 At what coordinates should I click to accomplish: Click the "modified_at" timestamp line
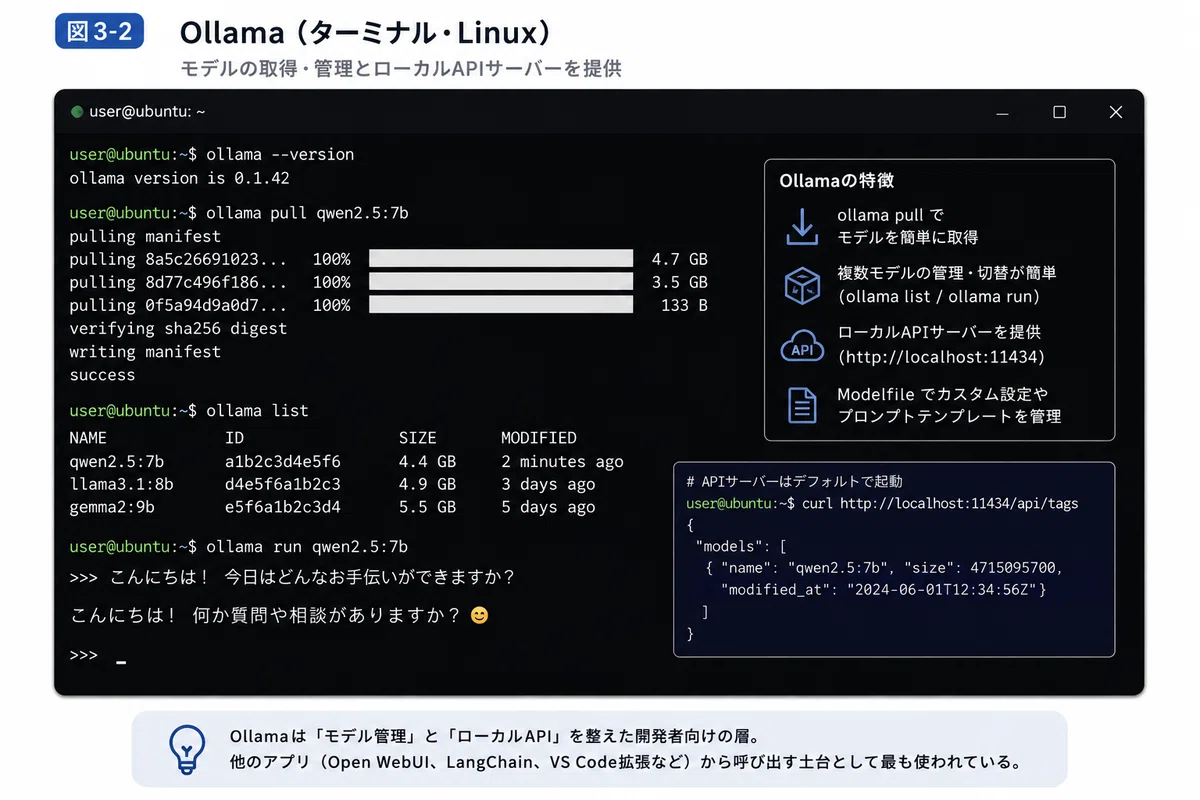(883, 590)
